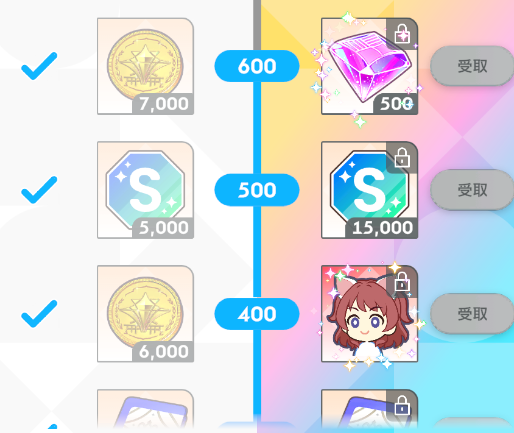The width and height of the screenshot is (514, 433).
Task: Tap the lock icon on character stamp
Action: coord(402,281)
